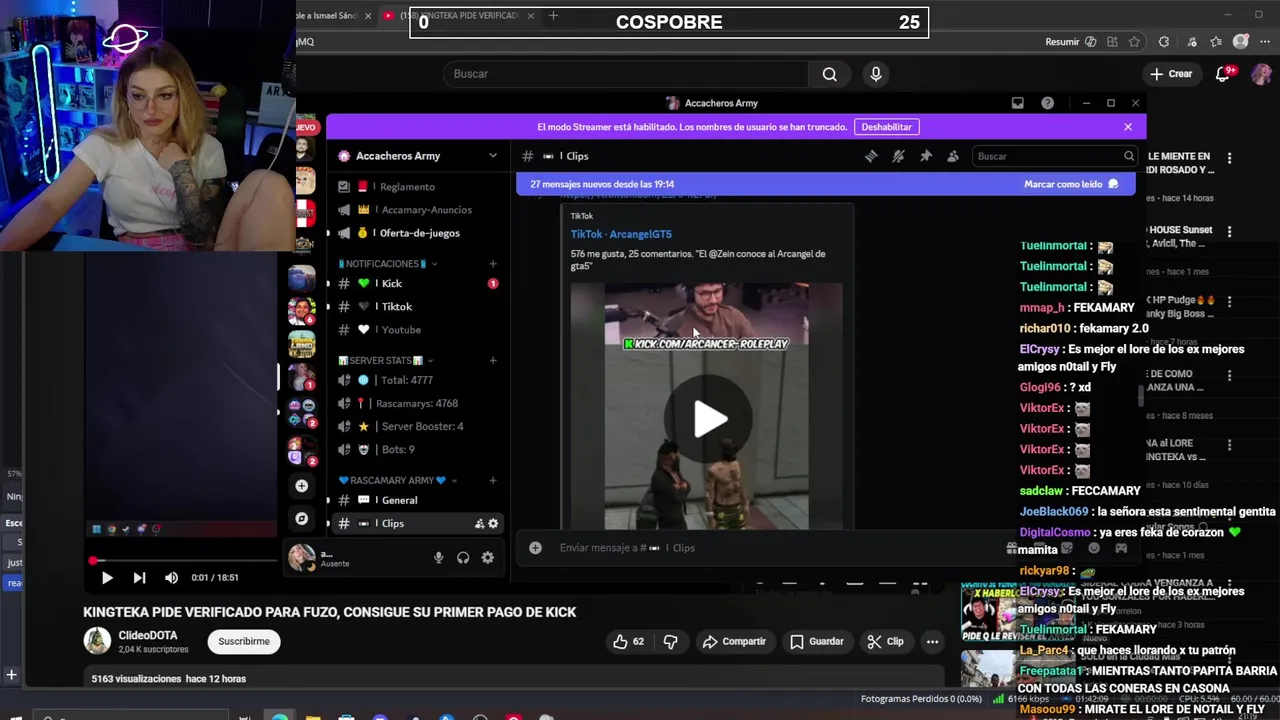Open ClideoDOTA channel avatar
This screenshot has width=1280, height=720.
(97, 641)
